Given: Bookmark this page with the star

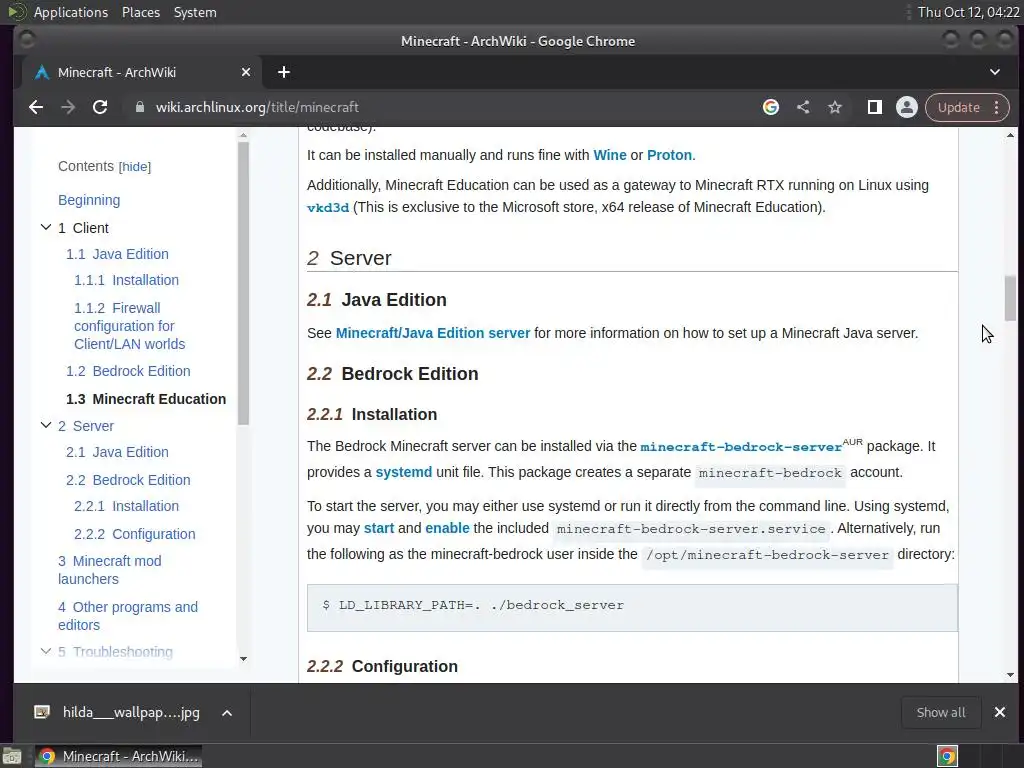Looking at the screenshot, I should 835,107.
